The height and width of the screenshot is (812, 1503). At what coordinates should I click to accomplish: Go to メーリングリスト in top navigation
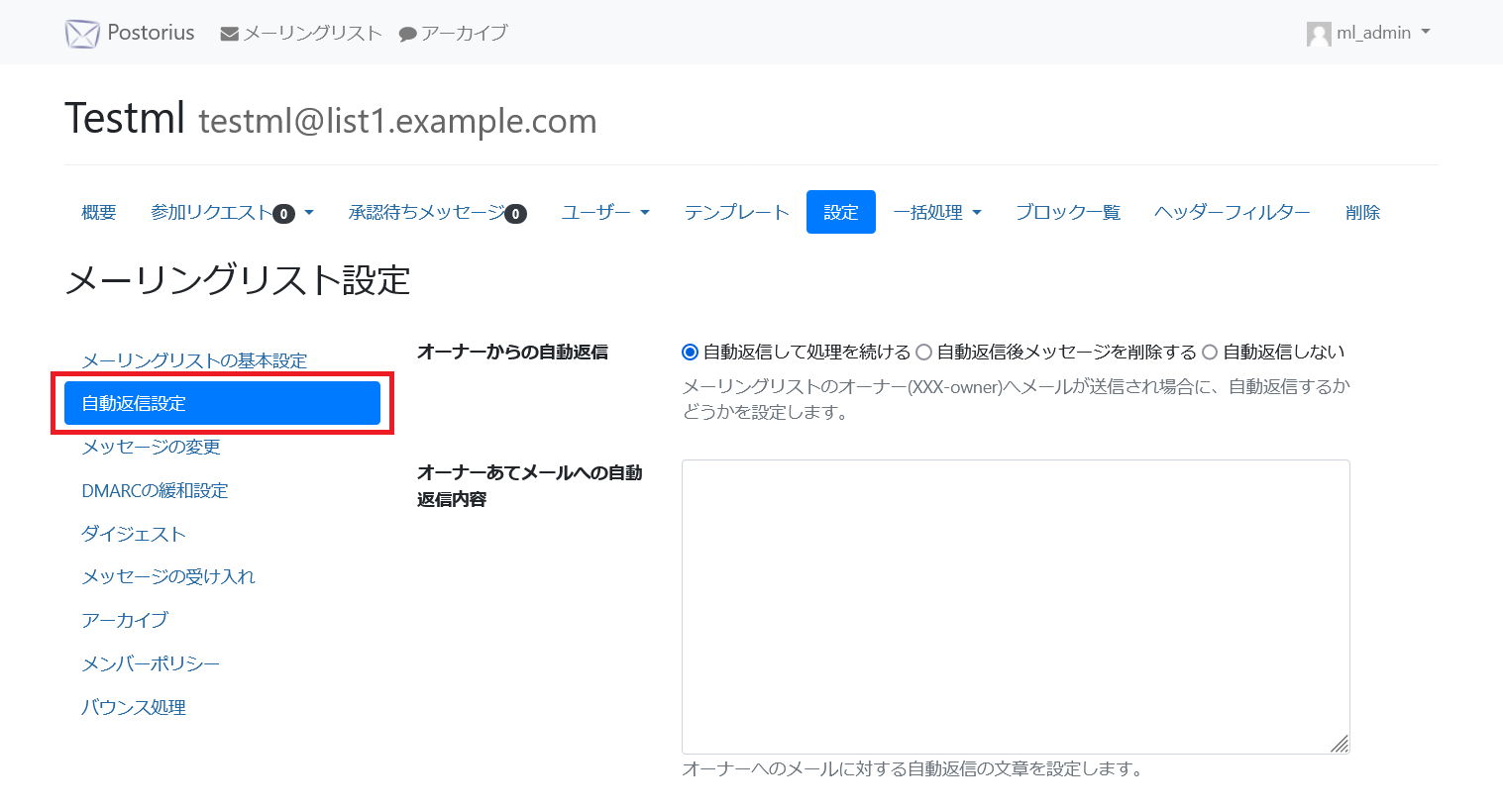pyautogui.click(x=301, y=33)
